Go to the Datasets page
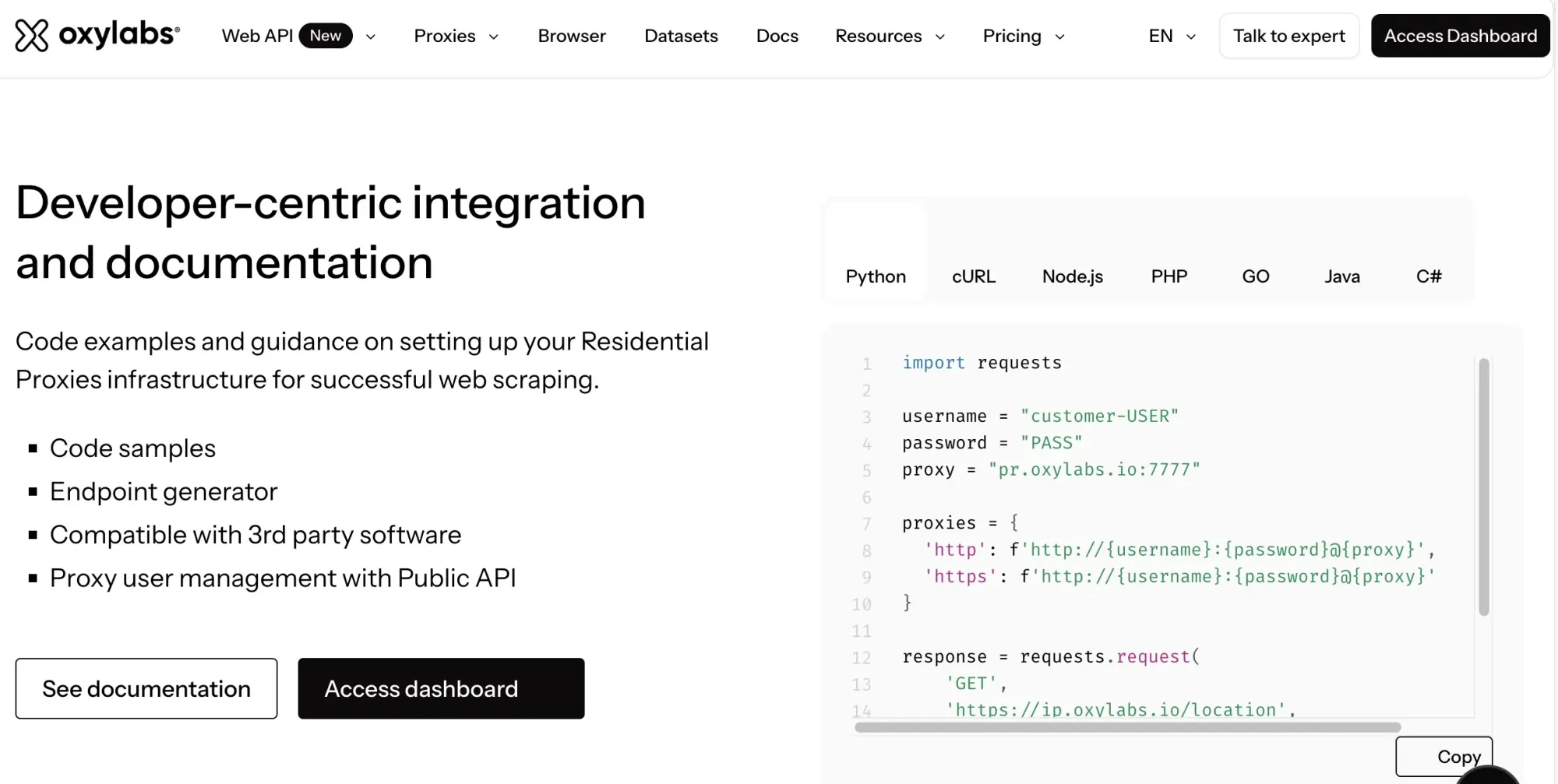The image size is (1558, 784). [x=681, y=36]
